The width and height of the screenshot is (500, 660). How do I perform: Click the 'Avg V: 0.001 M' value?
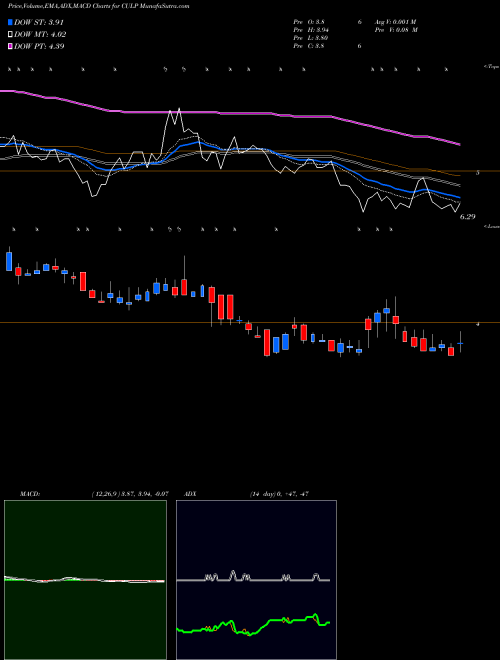click(395, 22)
